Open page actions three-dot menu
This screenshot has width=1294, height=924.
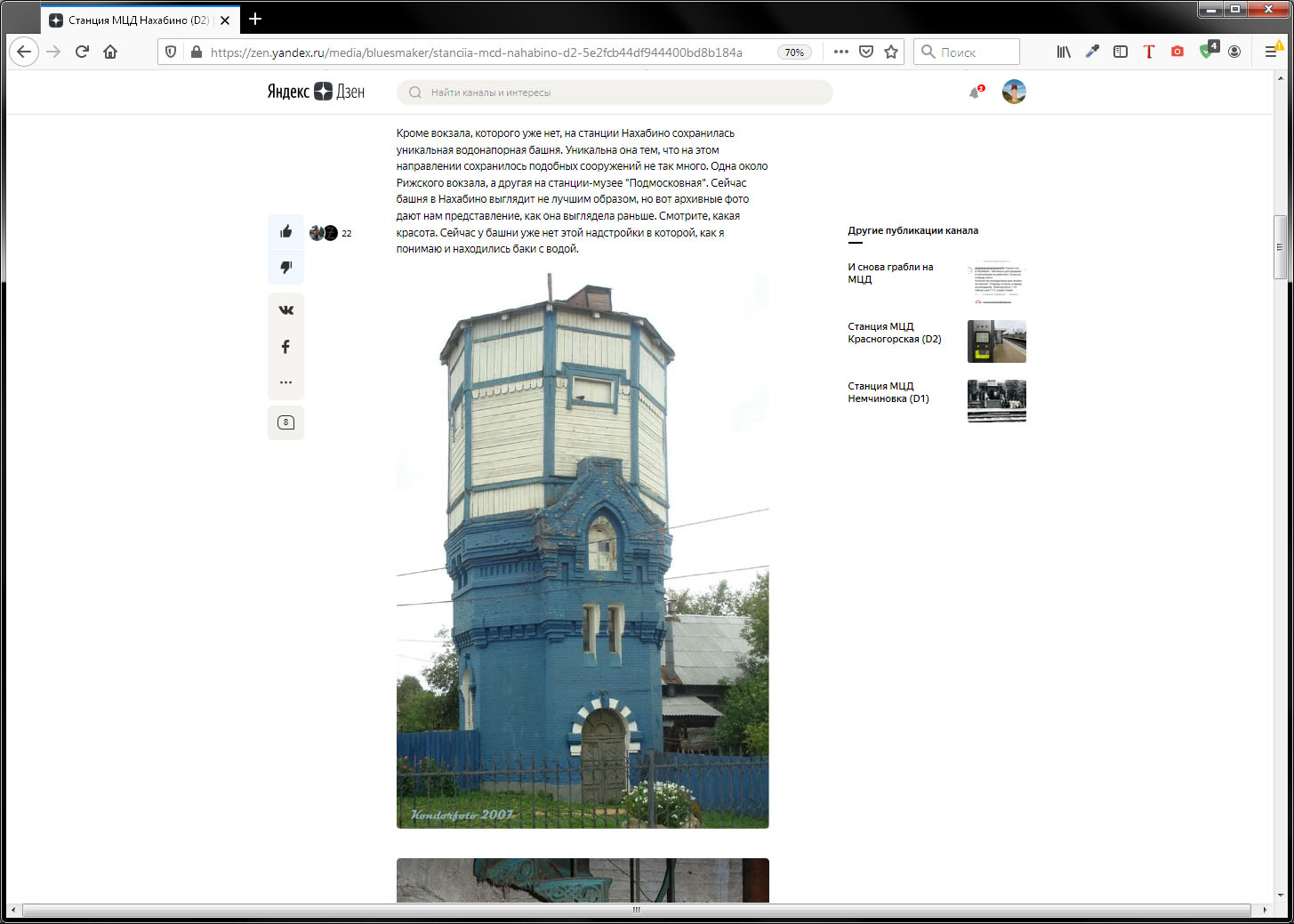pos(840,52)
